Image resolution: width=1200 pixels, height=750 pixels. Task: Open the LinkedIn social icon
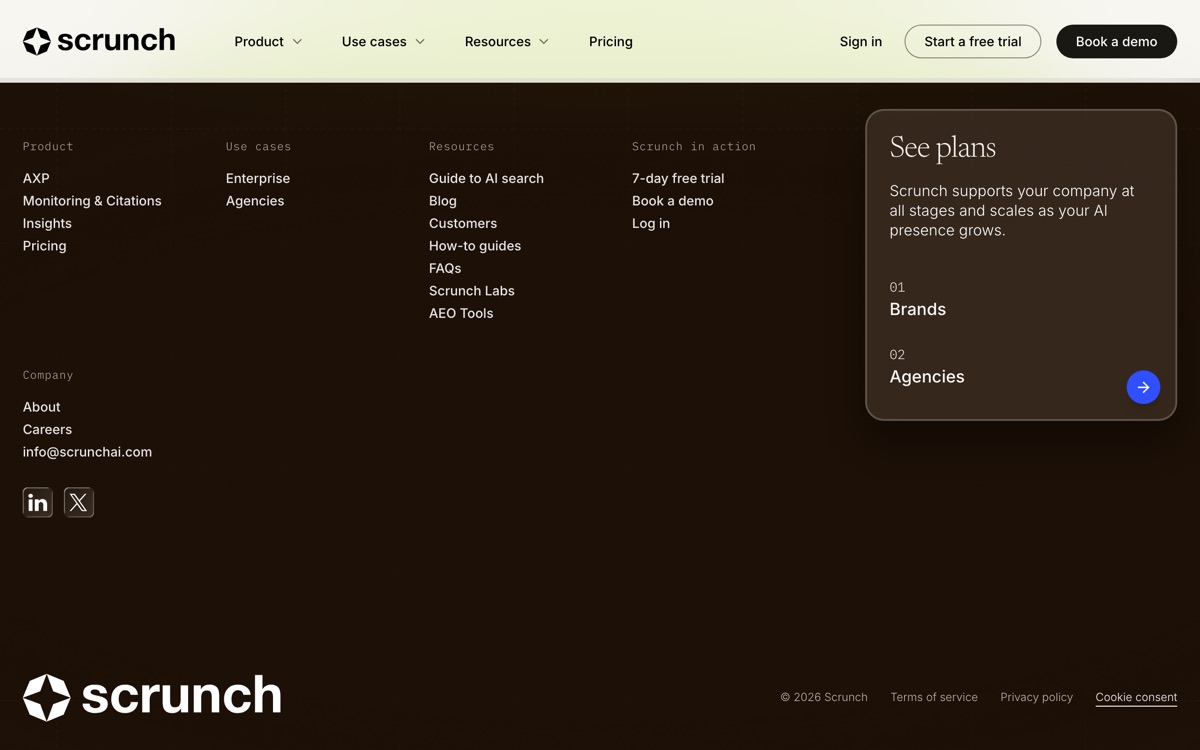38,502
